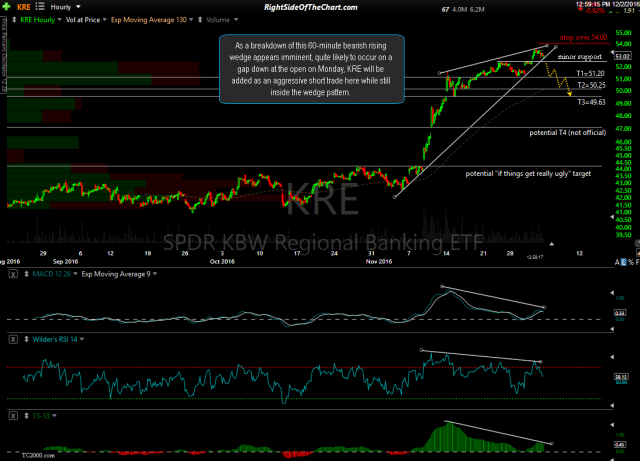Click the 'stop over 54.00' annotation
640x461 pixels.
[x=583, y=37]
